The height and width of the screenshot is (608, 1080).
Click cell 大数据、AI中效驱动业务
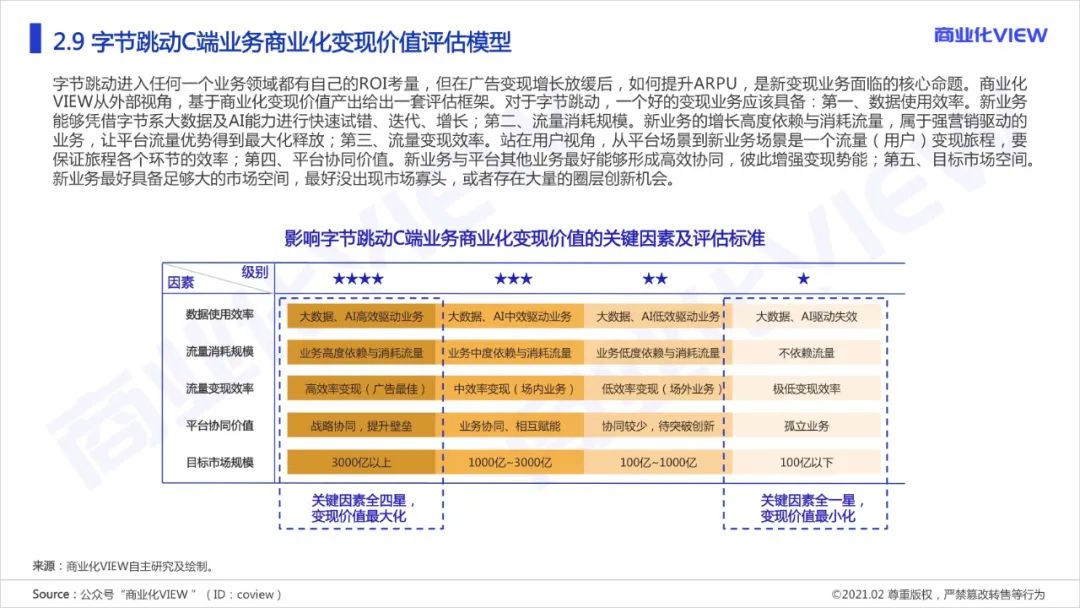coord(510,316)
